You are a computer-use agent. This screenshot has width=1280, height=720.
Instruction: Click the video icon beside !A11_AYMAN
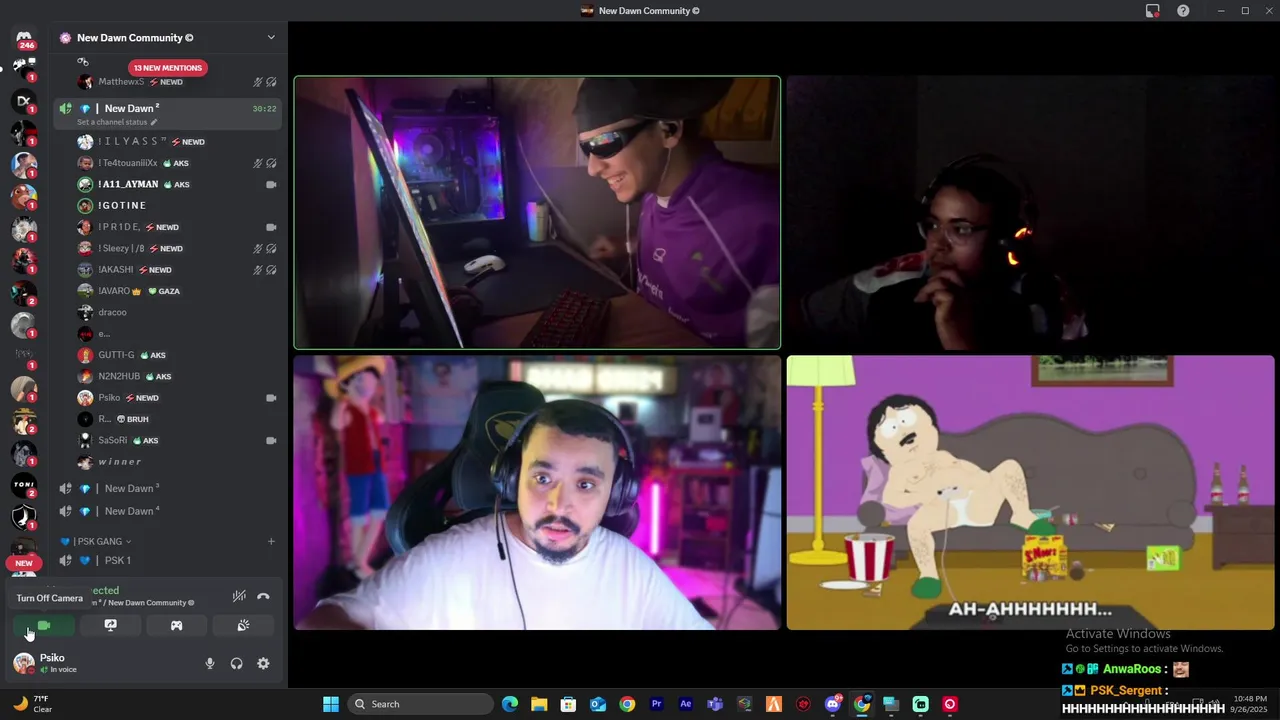(271, 184)
